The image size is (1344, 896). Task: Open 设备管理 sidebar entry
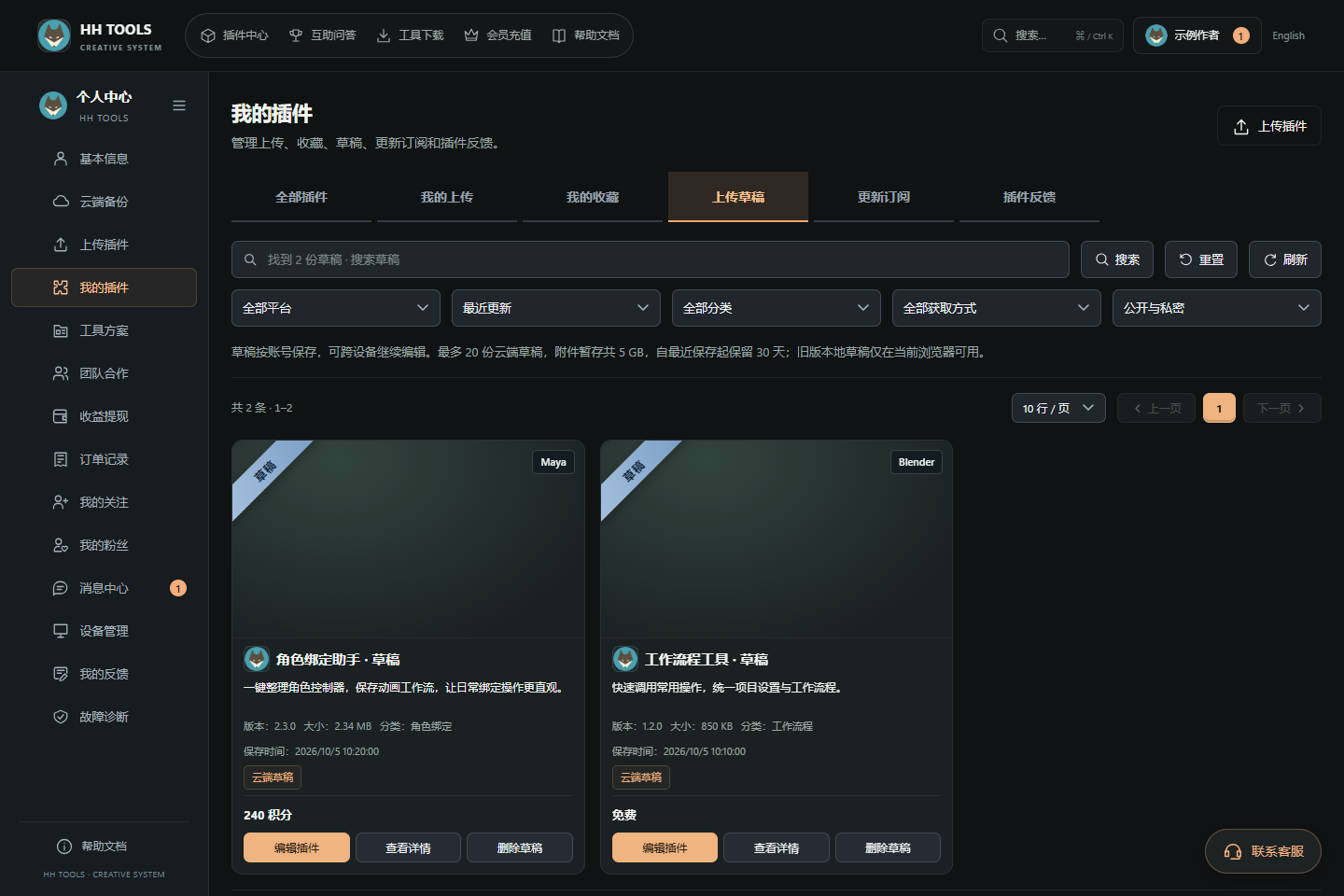point(104,631)
